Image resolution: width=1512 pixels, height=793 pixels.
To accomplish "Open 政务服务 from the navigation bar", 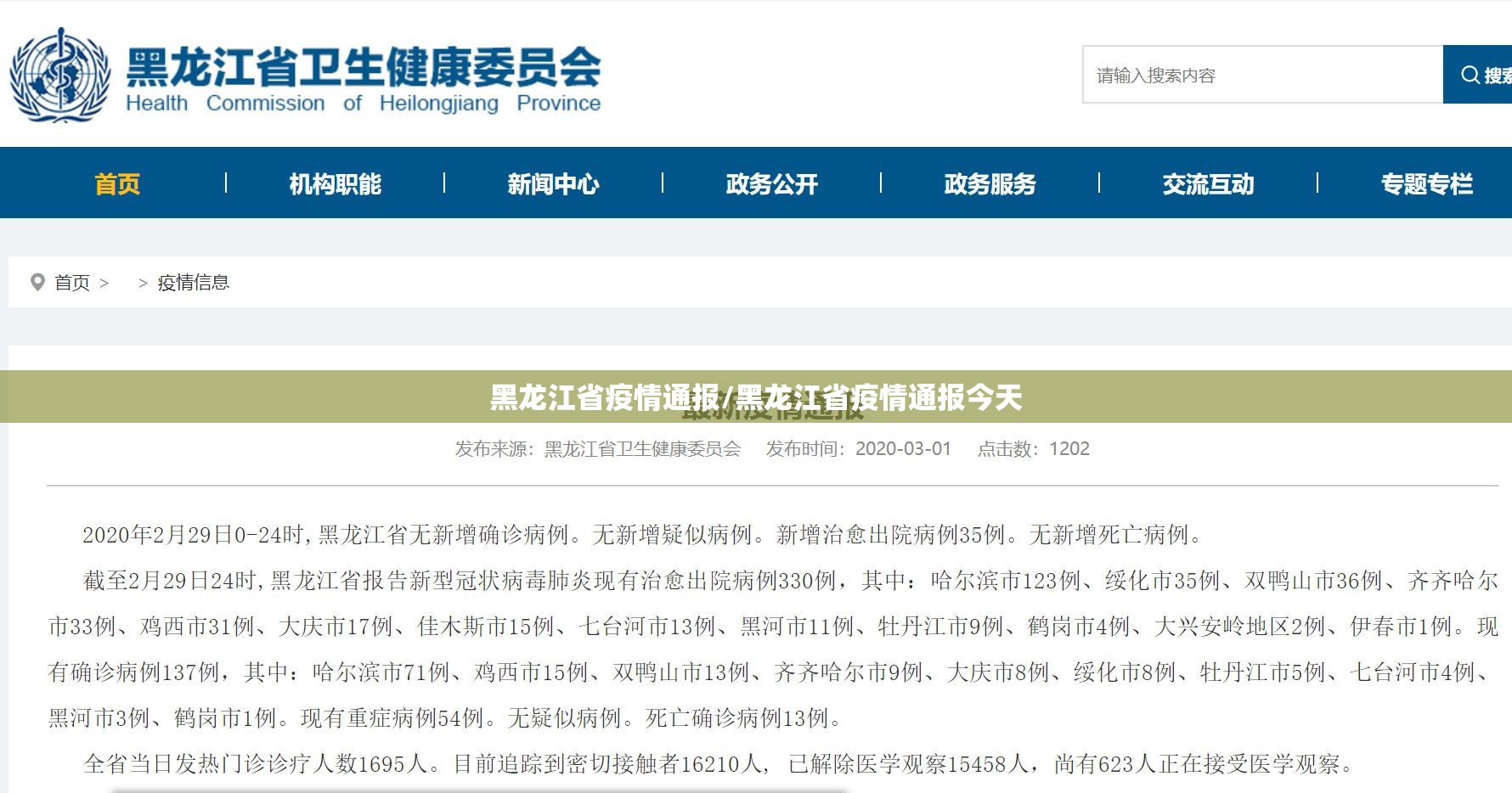I will [990, 183].
